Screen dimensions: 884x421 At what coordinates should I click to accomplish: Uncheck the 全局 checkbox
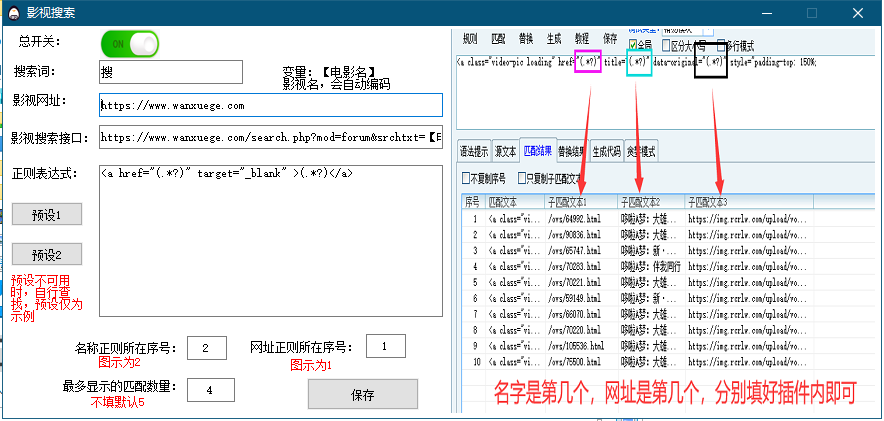pyautogui.click(x=633, y=45)
